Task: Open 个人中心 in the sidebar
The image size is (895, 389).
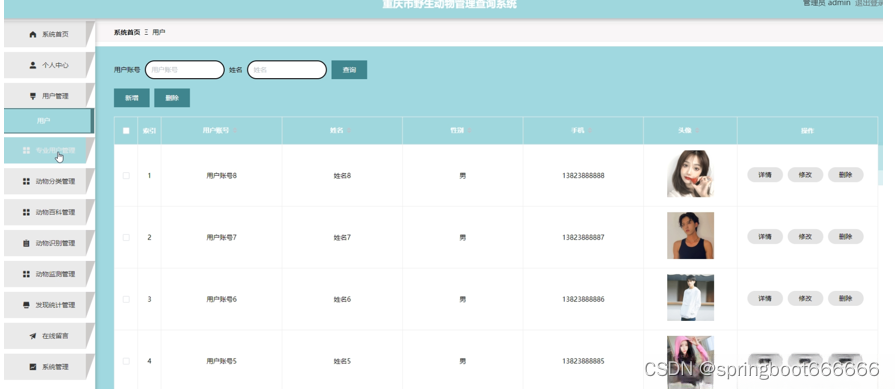Action: 49,65
